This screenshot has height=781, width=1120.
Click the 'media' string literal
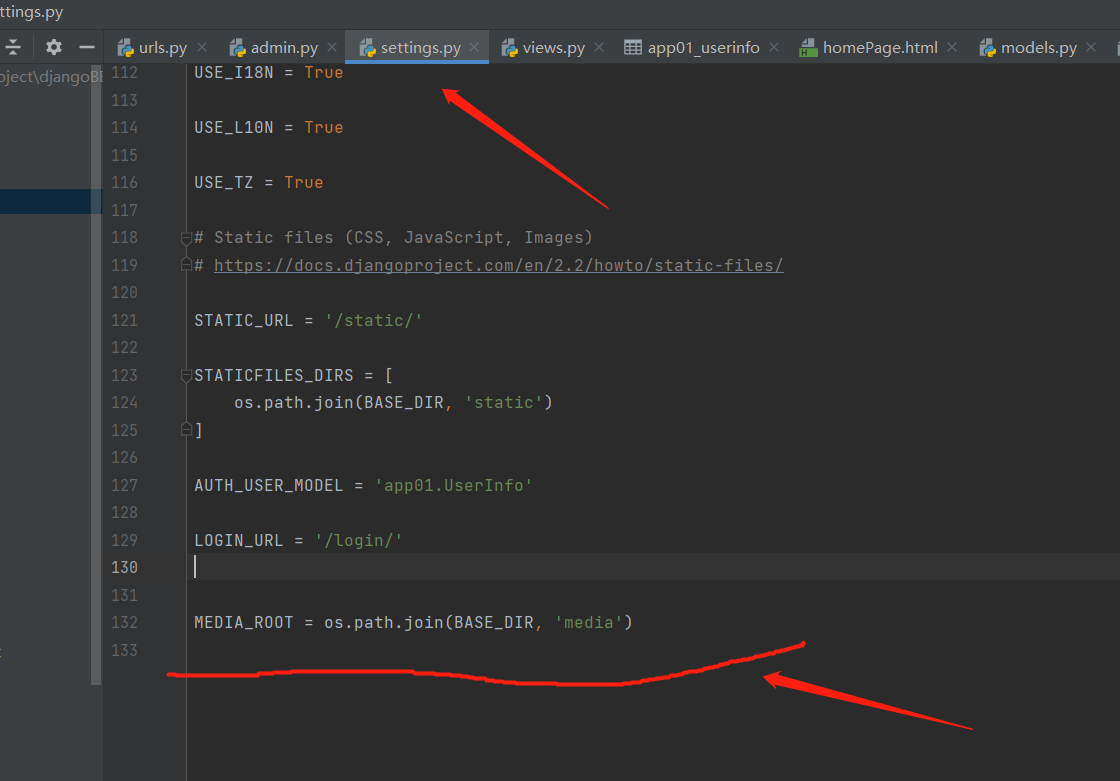[x=589, y=622]
